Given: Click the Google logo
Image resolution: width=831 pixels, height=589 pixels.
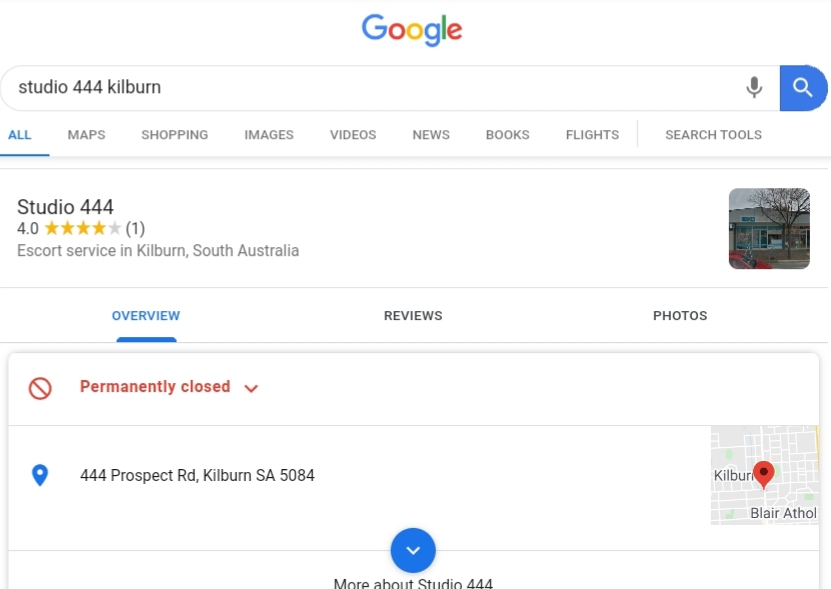Looking at the screenshot, I should (x=412, y=30).
